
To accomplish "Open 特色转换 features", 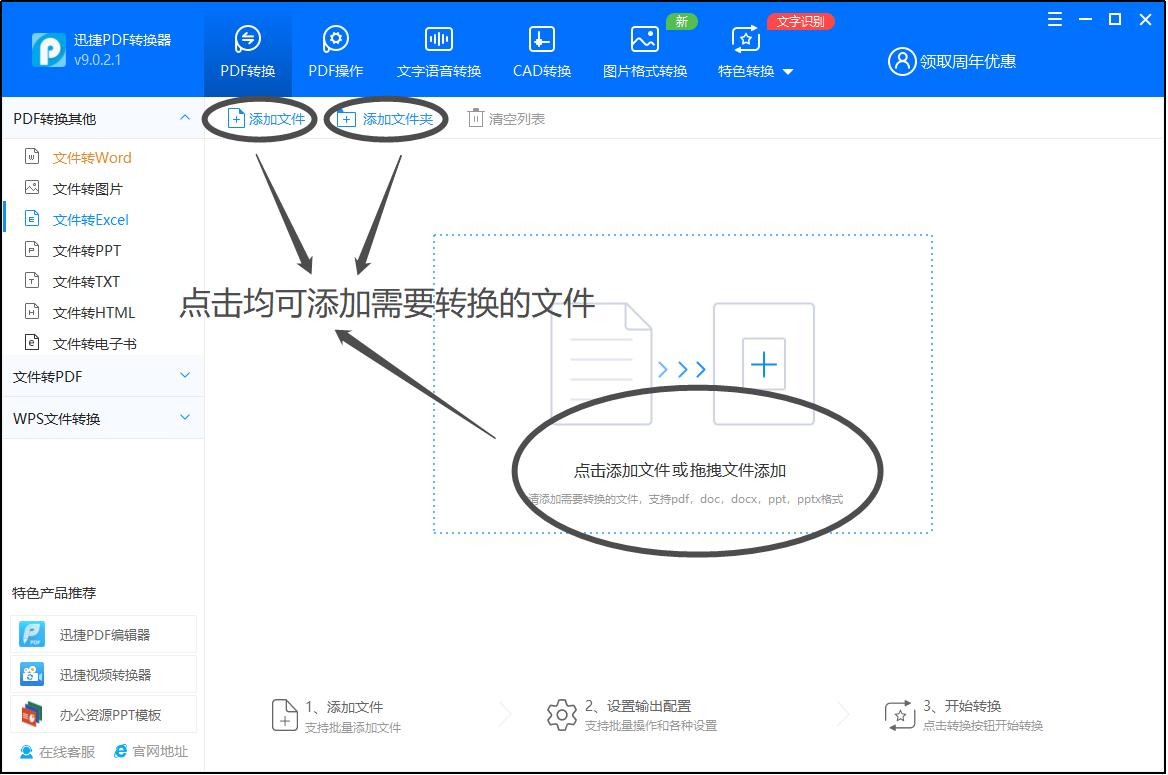I will click(744, 50).
